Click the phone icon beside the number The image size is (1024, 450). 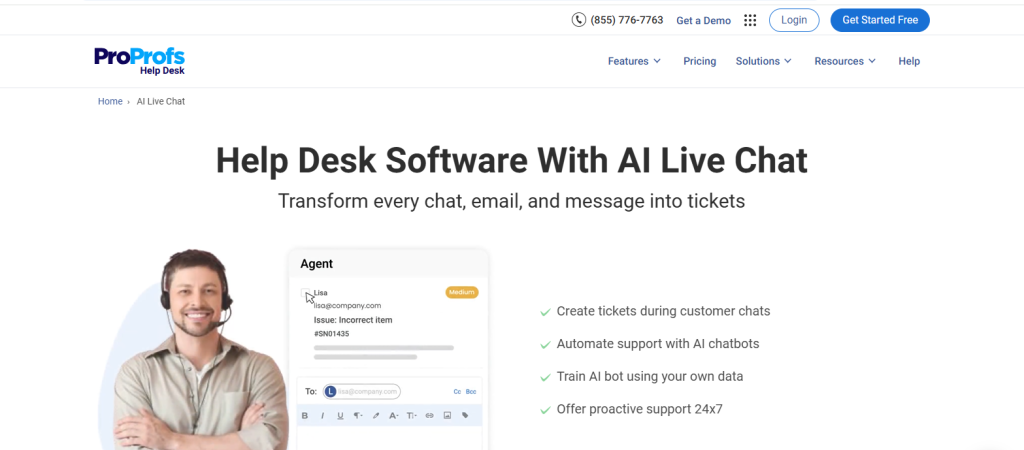pos(579,20)
